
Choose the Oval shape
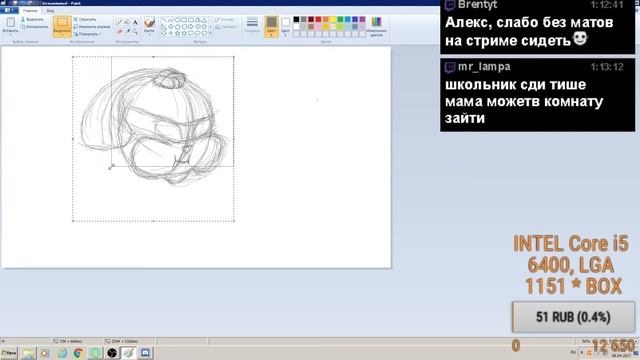[x=178, y=20]
